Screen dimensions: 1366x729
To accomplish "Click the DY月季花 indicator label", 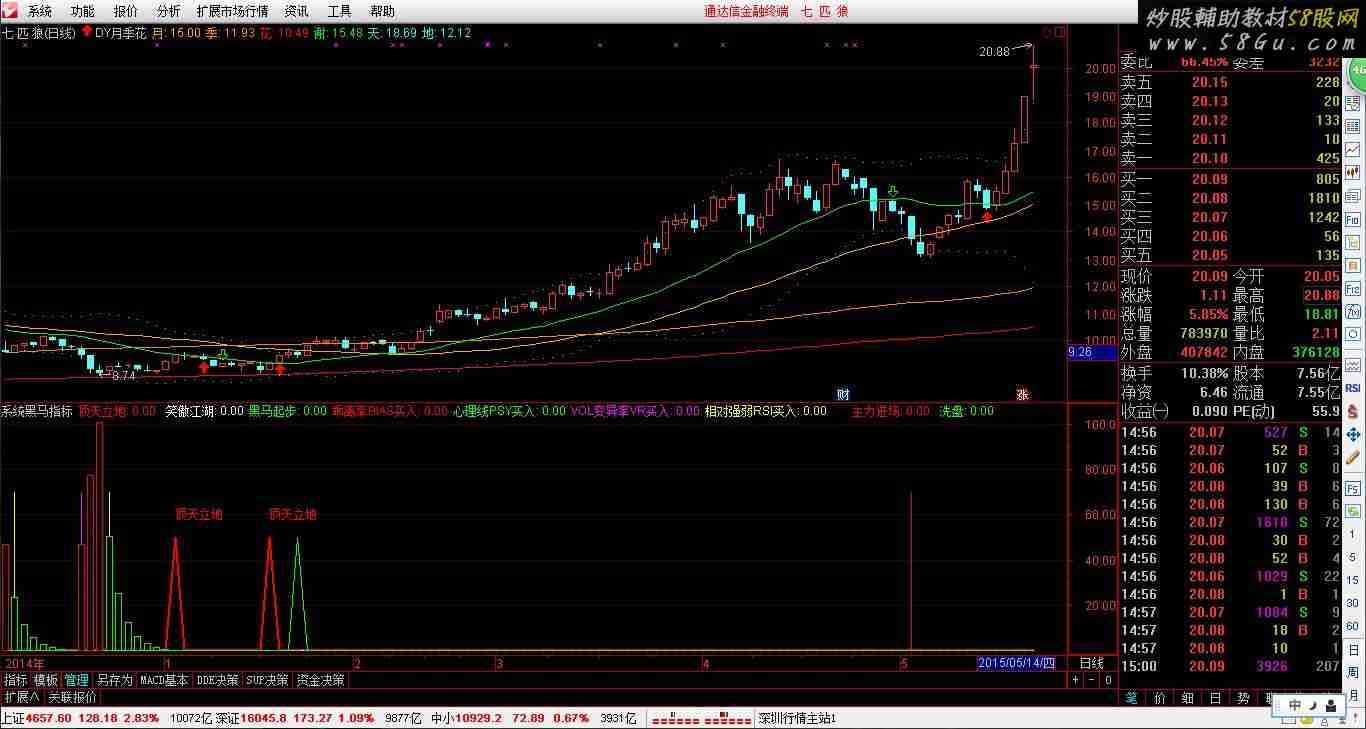I will pyautogui.click(x=120, y=33).
